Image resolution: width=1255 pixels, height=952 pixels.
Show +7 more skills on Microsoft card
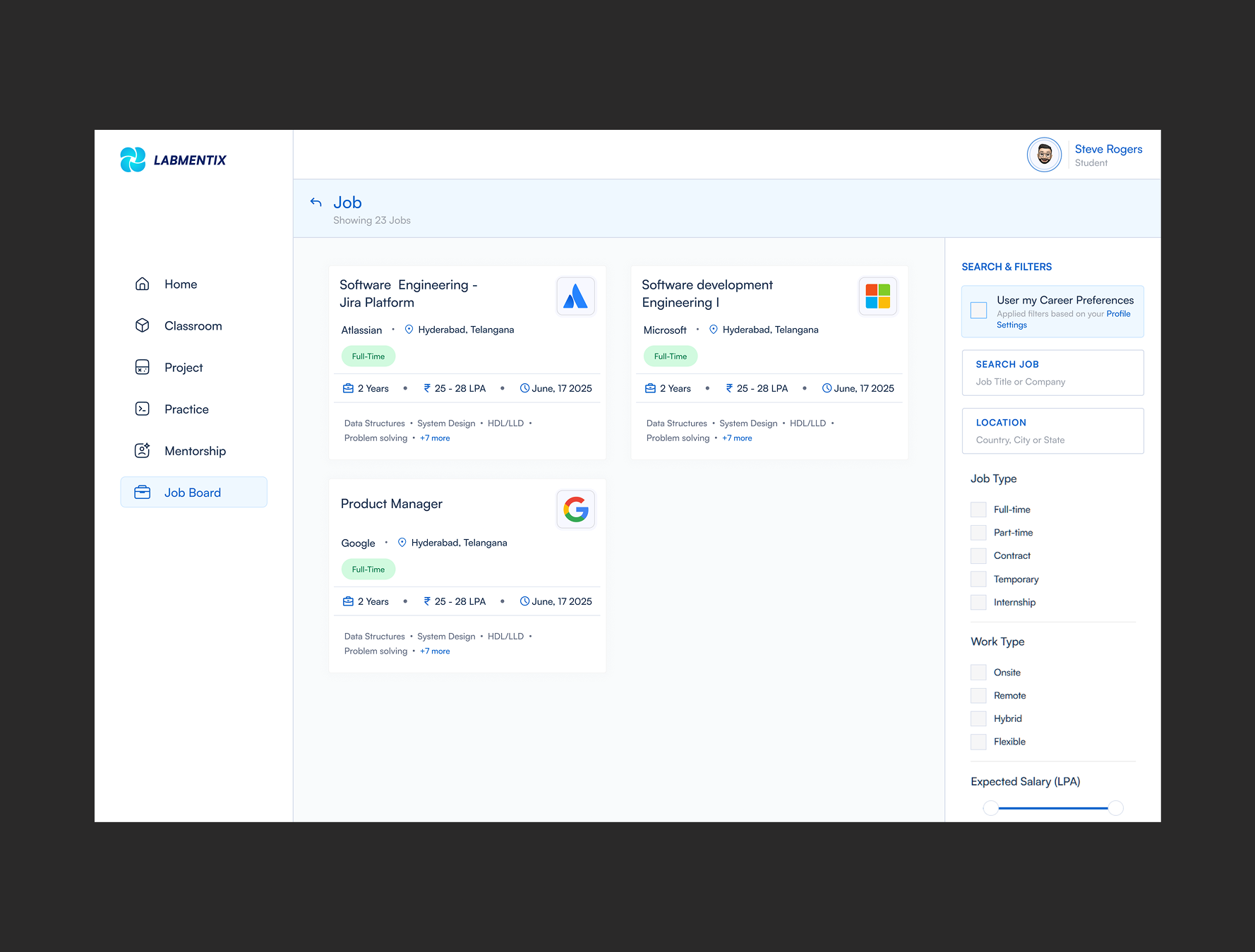[x=737, y=438]
